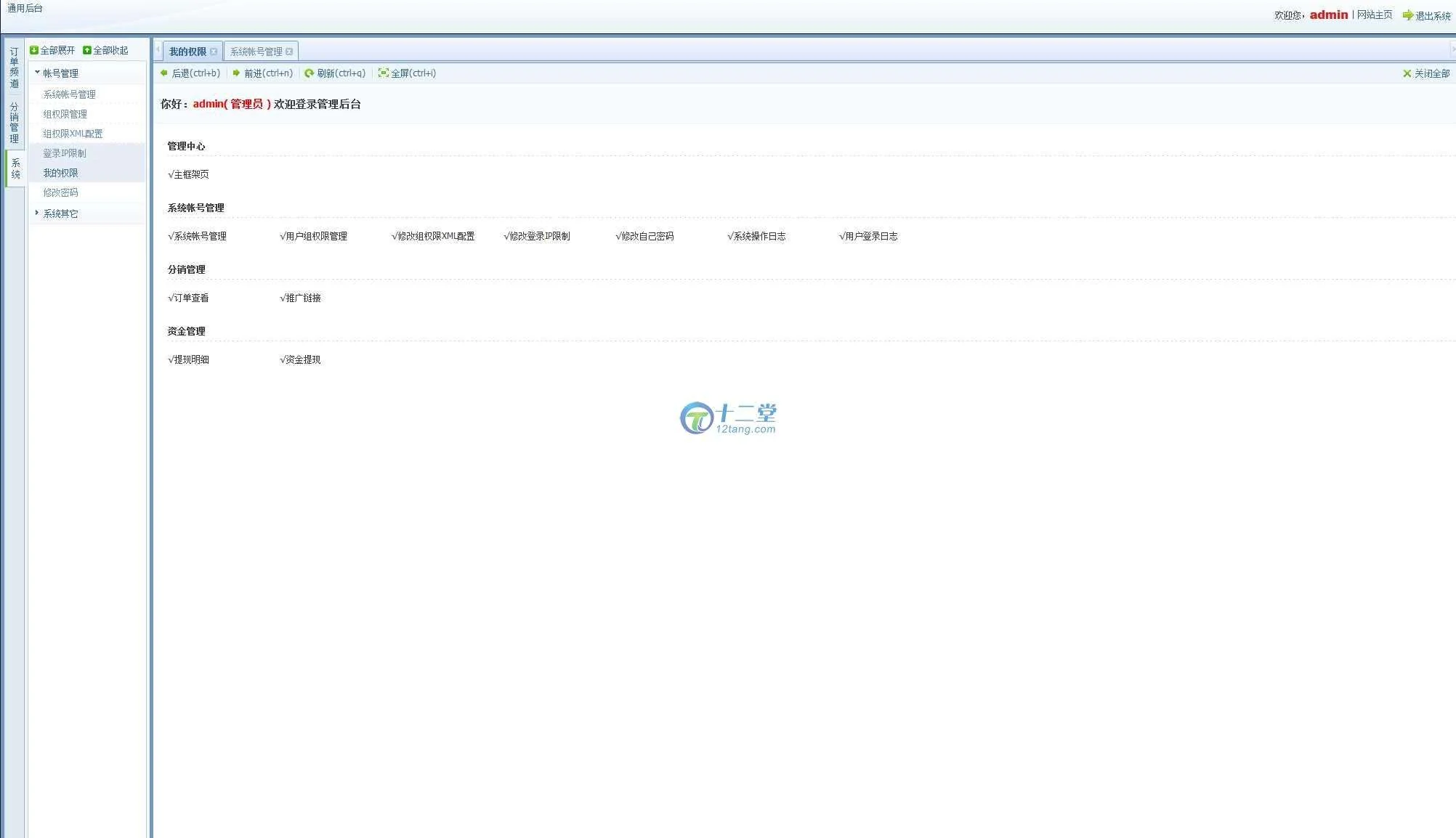The width and height of the screenshot is (1456, 838).
Task: Close the 系统帐号管理 tab with its X icon
Action: (x=289, y=52)
